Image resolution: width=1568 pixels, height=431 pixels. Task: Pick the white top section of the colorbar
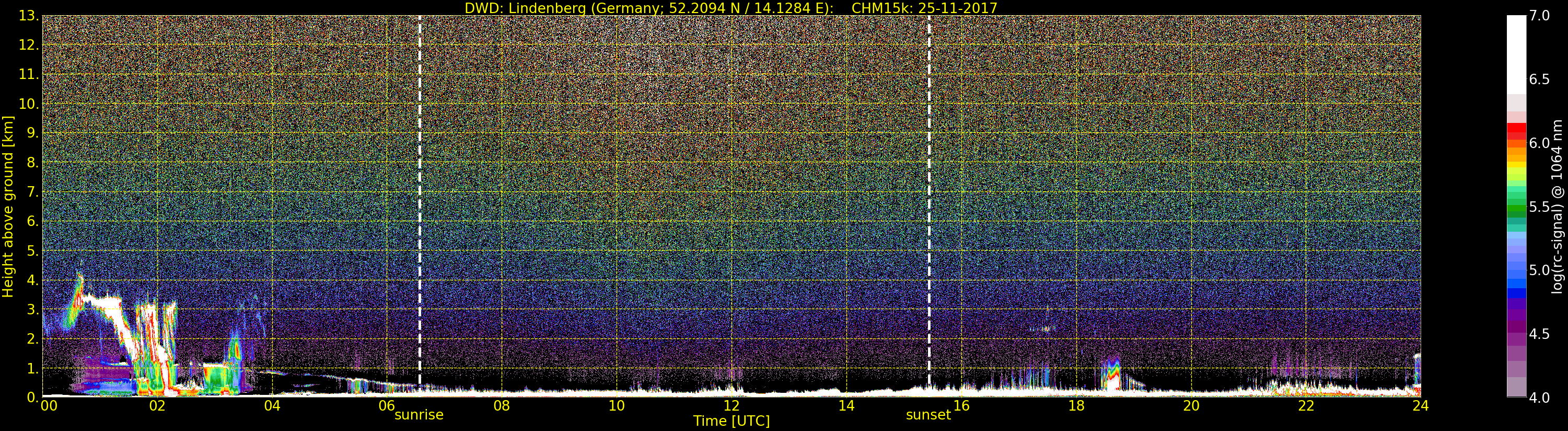1516,55
